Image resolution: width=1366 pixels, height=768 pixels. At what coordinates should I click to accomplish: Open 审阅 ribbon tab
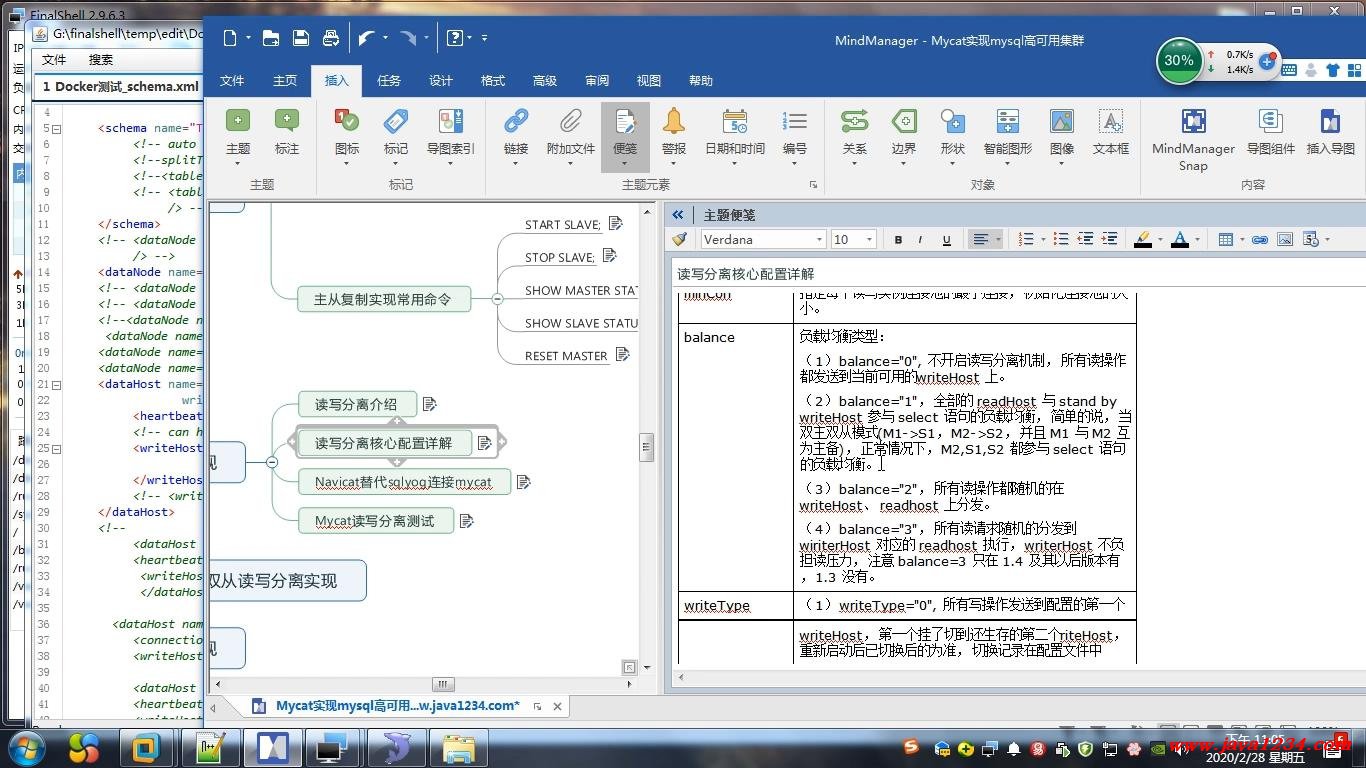pos(597,81)
